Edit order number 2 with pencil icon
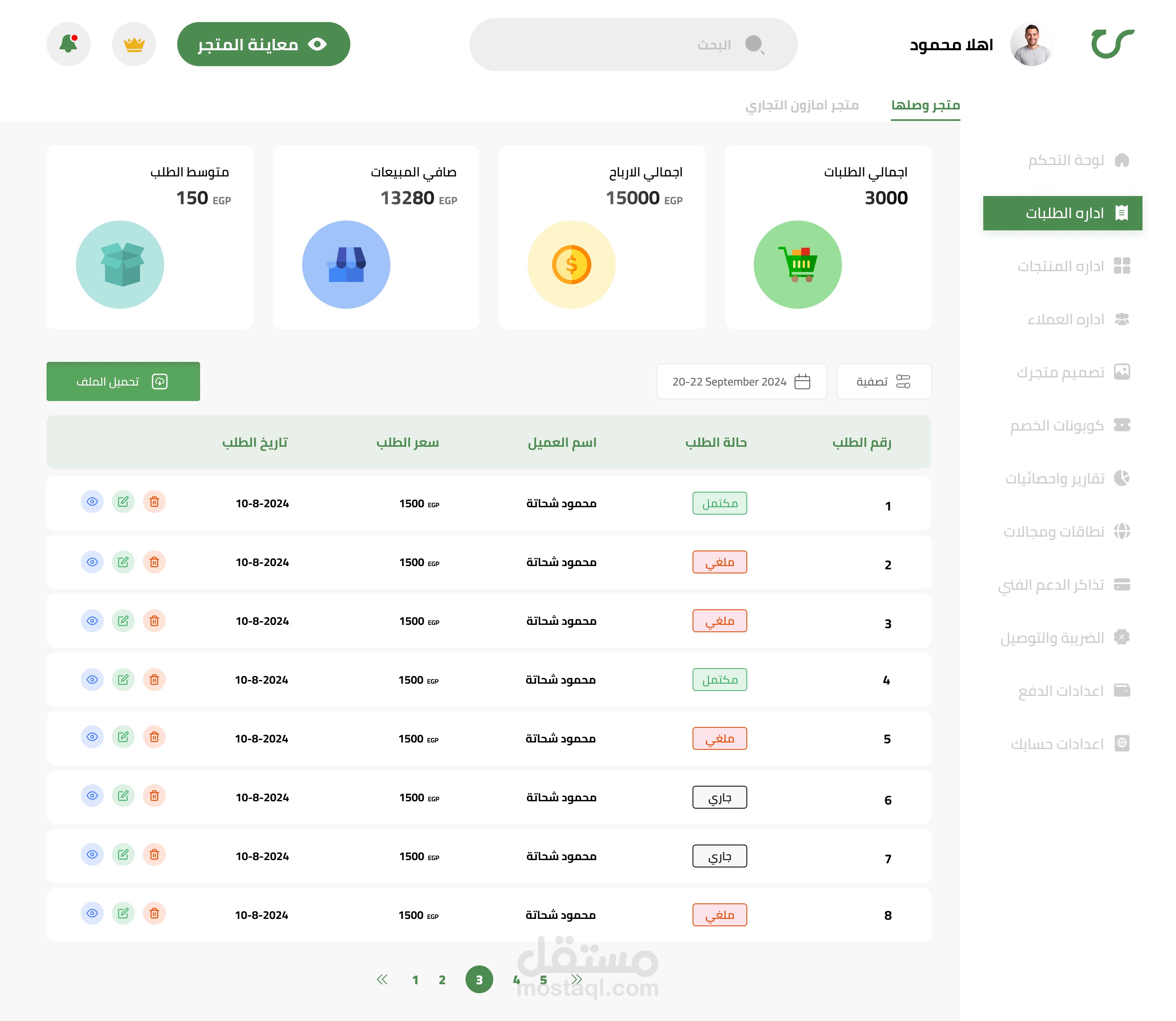 [x=123, y=562]
